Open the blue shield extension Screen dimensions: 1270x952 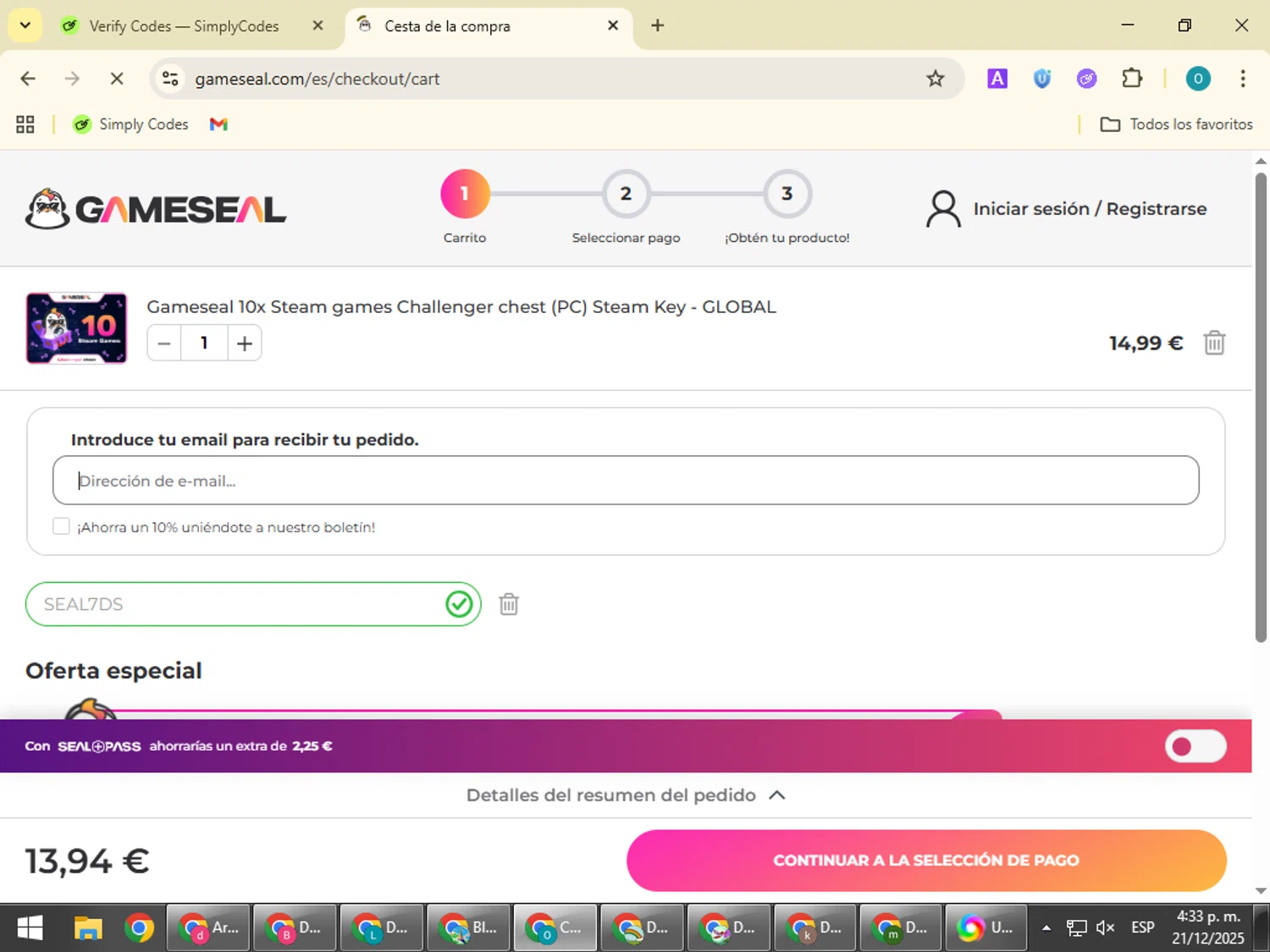[1042, 79]
